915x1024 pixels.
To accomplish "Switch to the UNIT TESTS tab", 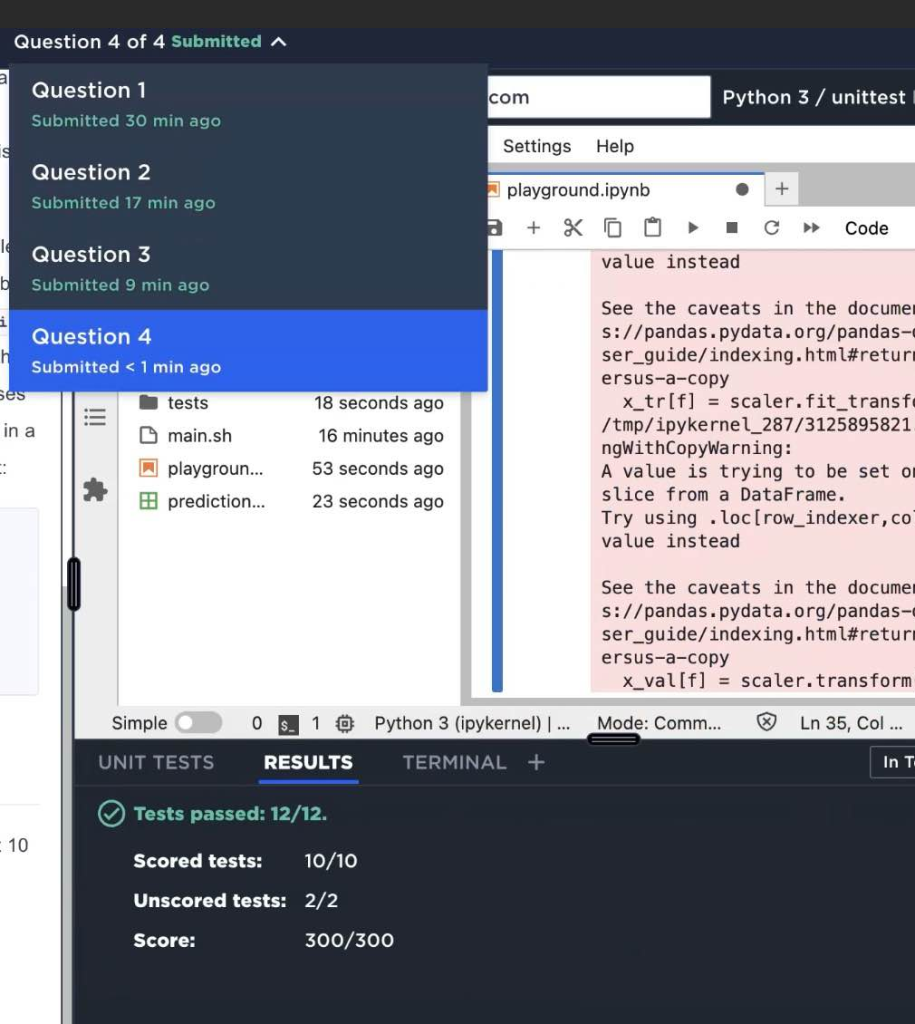I will [x=156, y=762].
